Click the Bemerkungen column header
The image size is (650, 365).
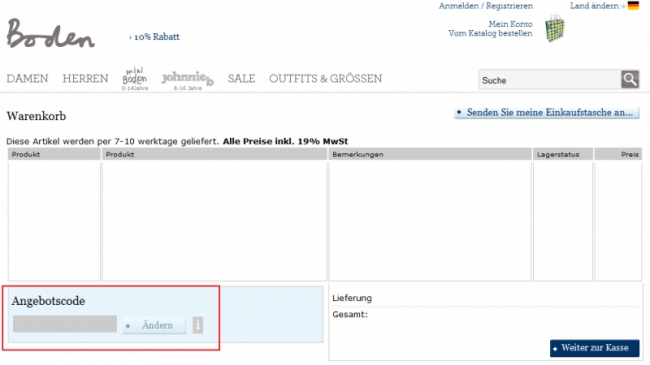click(x=430, y=154)
